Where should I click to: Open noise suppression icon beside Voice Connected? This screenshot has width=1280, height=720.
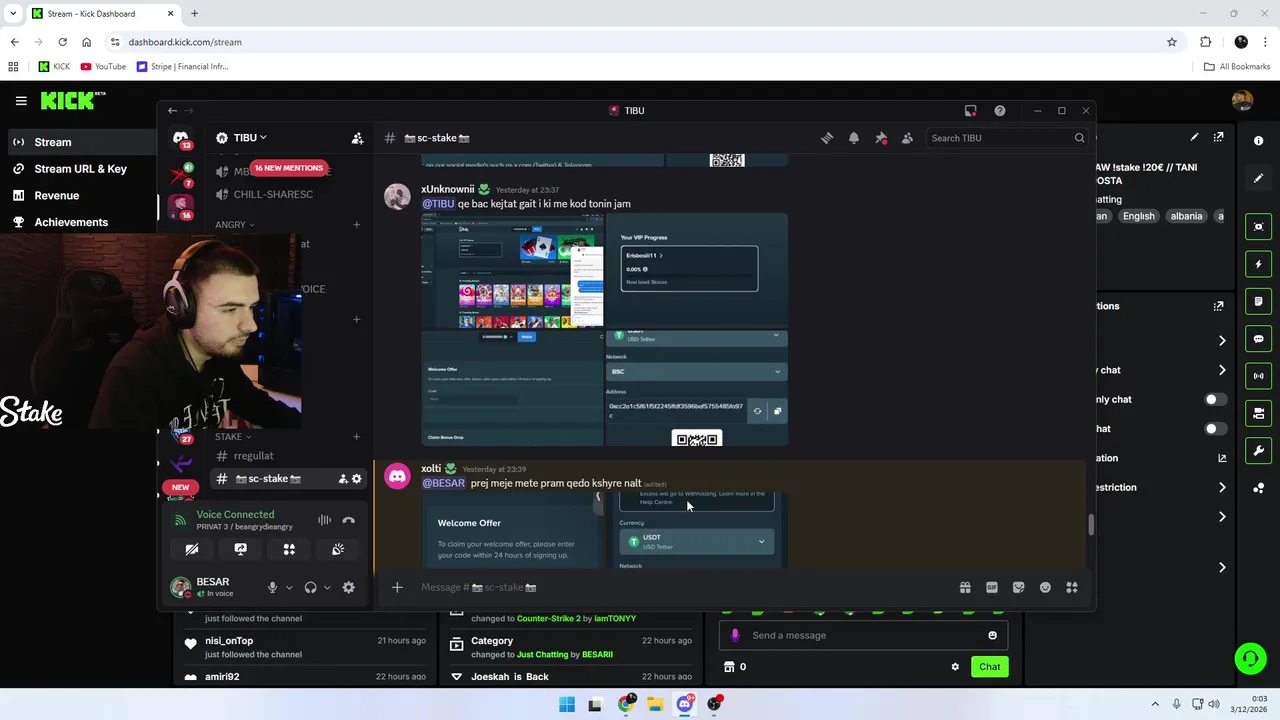point(324,520)
